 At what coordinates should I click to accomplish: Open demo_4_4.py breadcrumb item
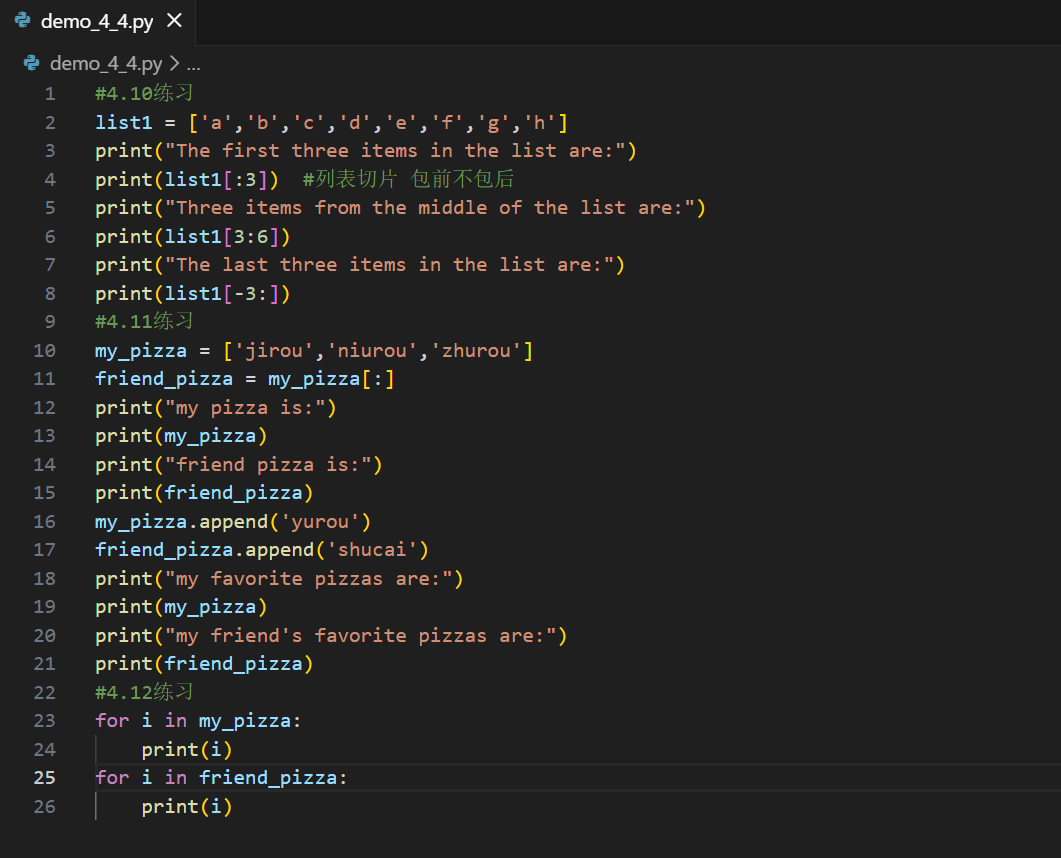point(106,64)
